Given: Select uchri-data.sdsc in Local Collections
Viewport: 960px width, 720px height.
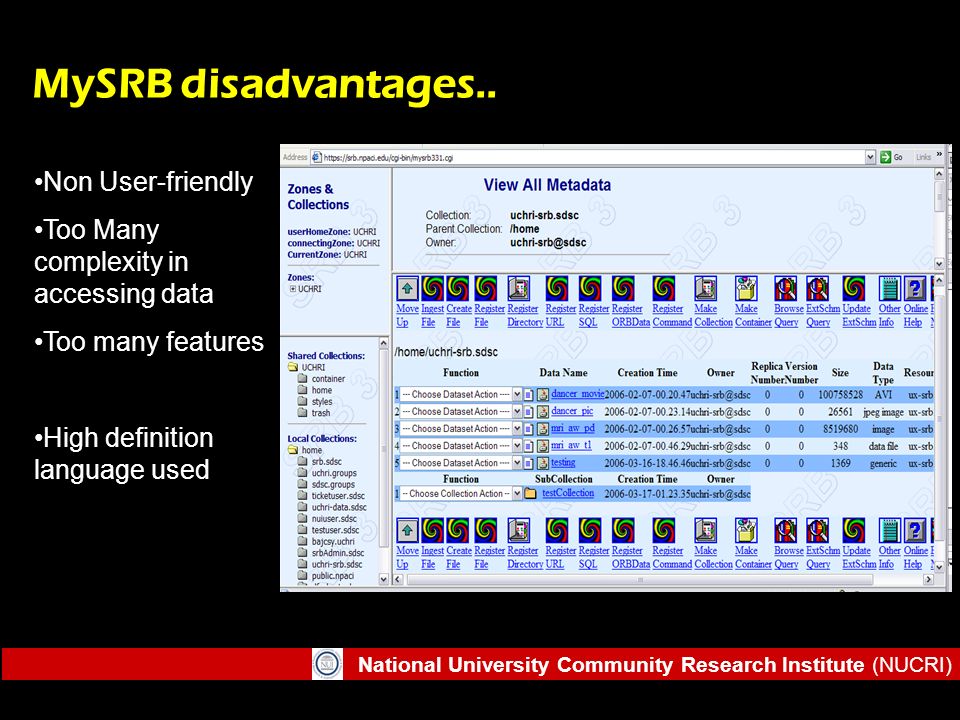Looking at the screenshot, I should point(339,508).
